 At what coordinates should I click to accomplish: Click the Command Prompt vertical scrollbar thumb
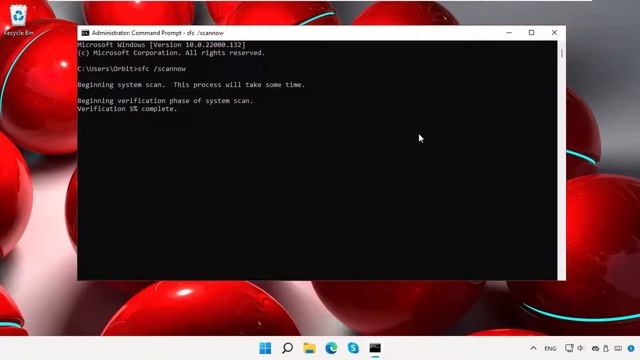pyautogui.click(x=562, y=53)
